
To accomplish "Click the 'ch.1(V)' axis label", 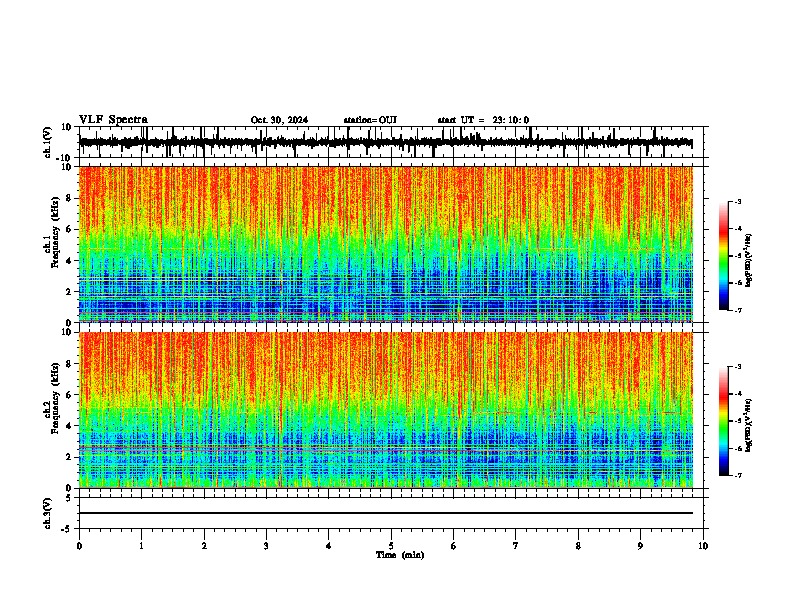I will (48, 142).
